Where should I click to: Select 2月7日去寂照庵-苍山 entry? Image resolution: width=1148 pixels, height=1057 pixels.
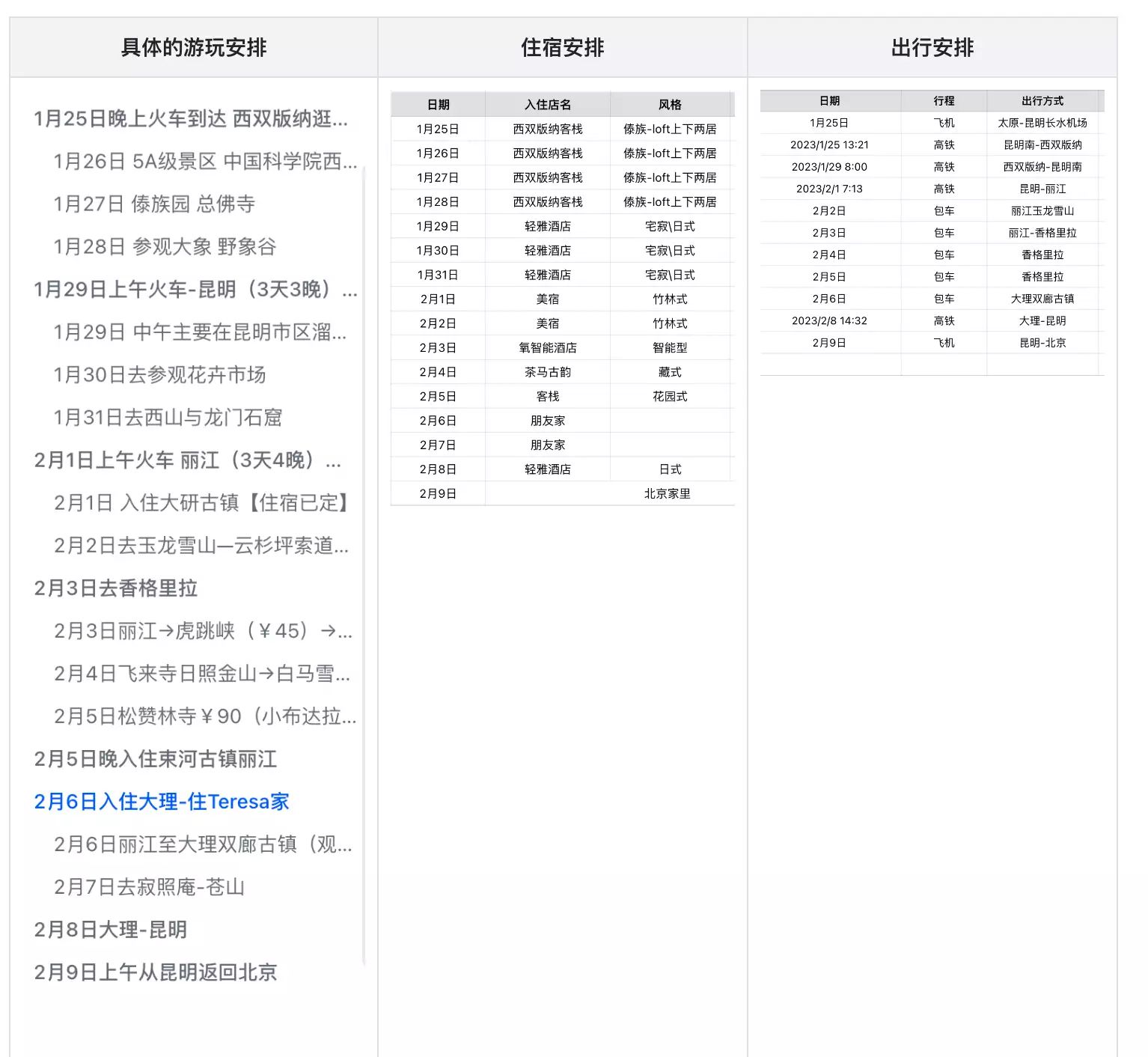point(149,887)
